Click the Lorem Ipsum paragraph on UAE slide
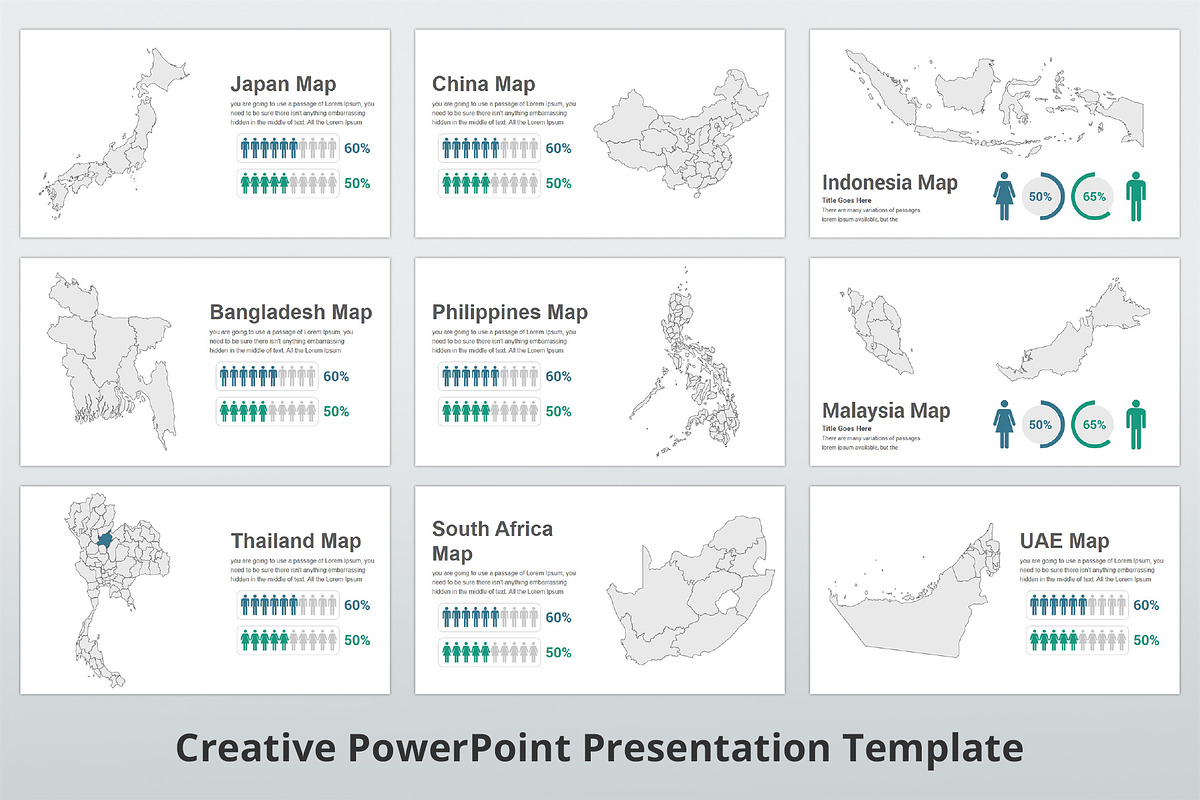The height and width of the screenshot is (800, 1200). [x=1091, y=569]
